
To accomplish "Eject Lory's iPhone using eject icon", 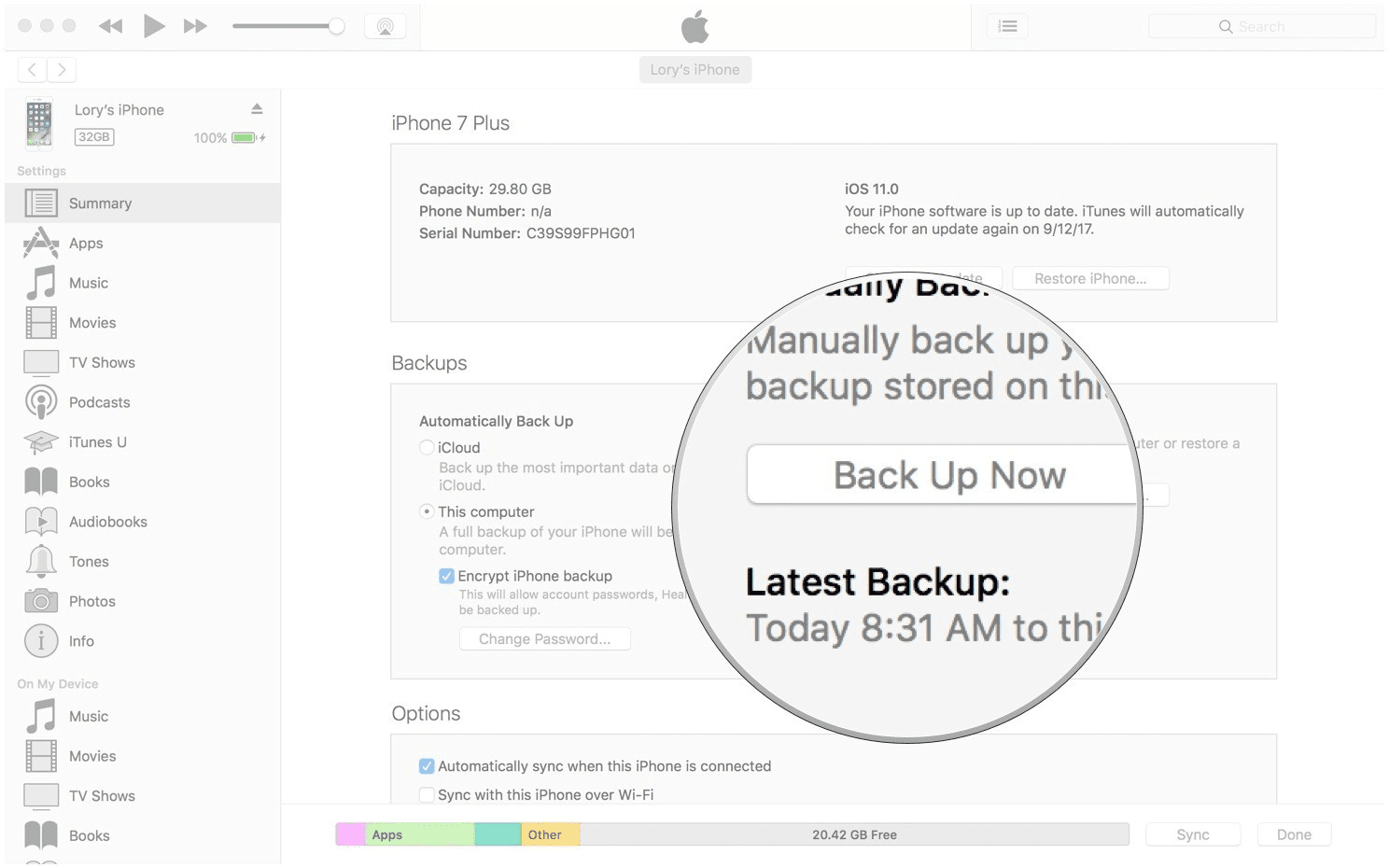I will coord(257,109).
